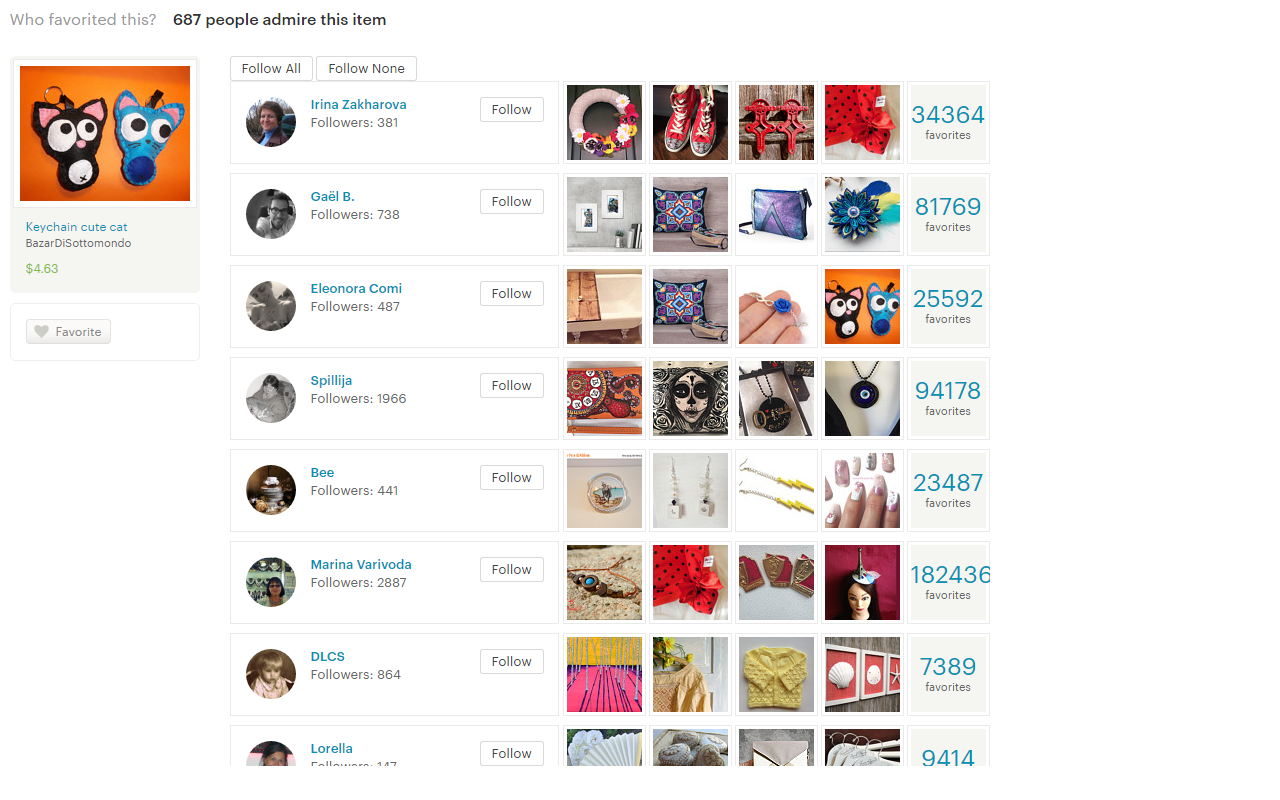
Task: Follow Spillija
Action: pyautogui.click(x=512, y=386)
